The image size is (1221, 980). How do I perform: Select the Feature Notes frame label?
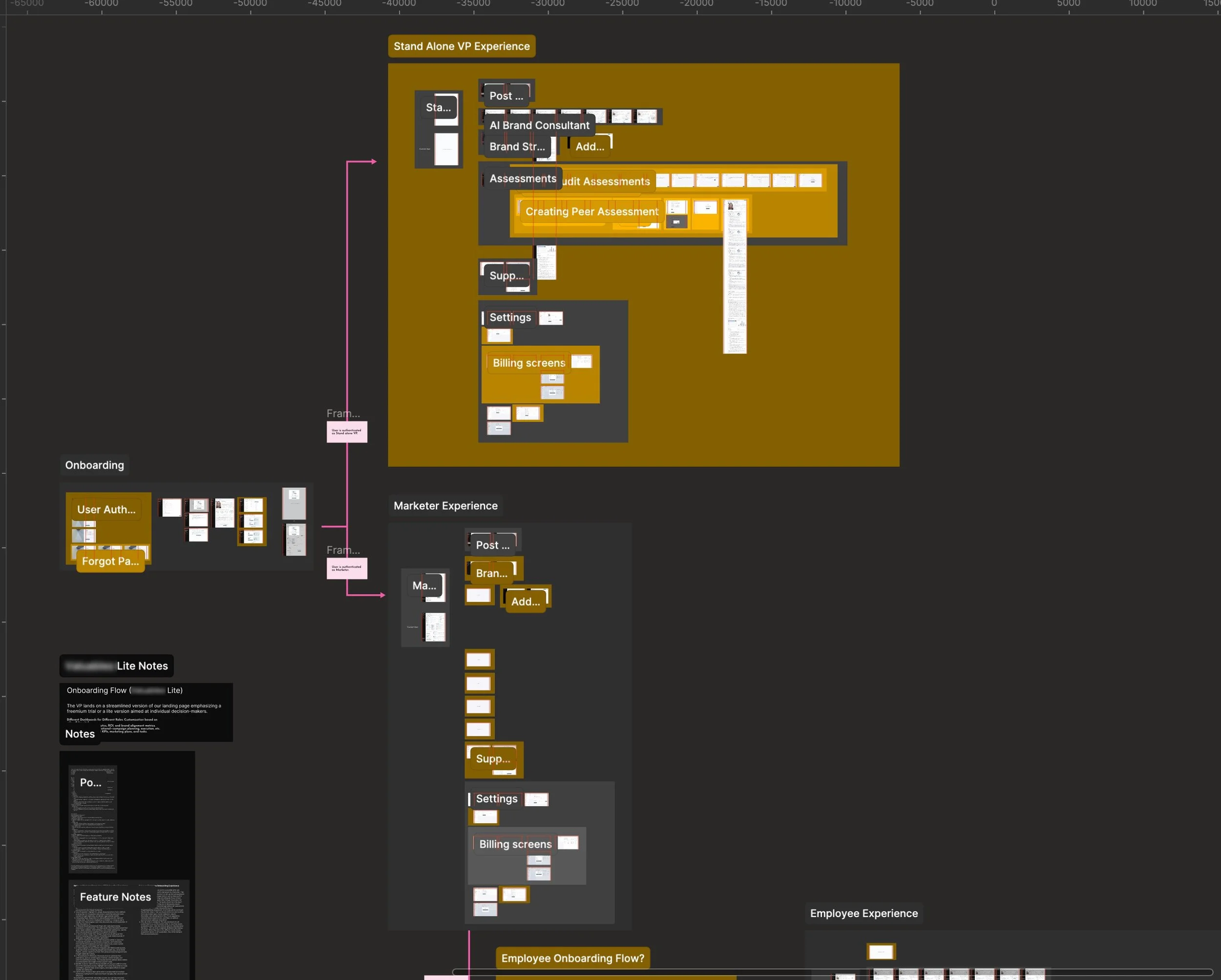[115, 897]
